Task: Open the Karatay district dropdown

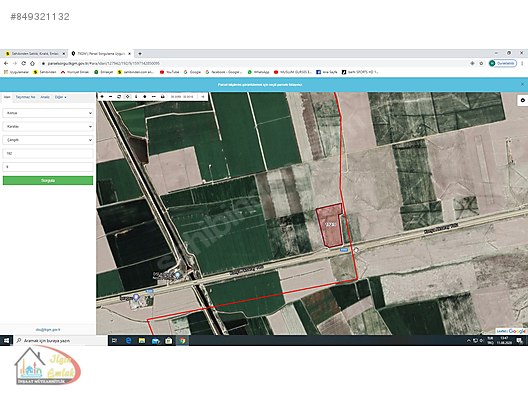Action: coord(48,126)
